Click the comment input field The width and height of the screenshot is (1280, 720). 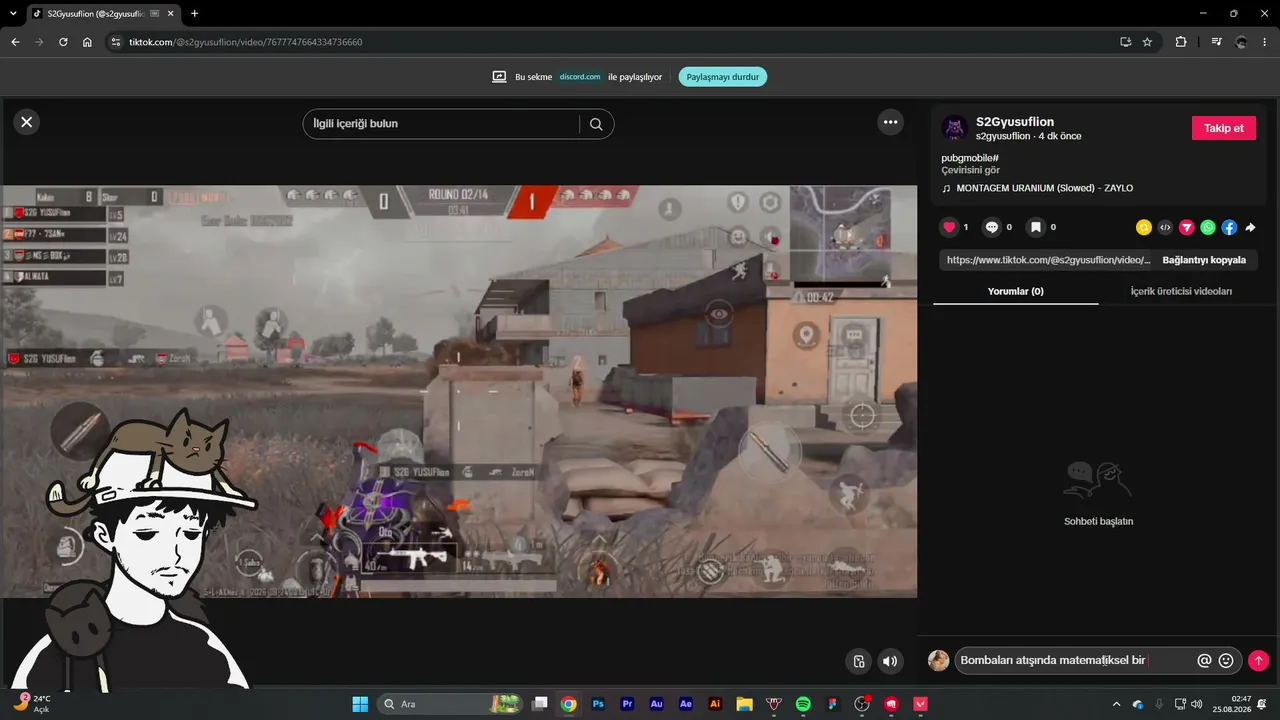[x=1075, y=660]
